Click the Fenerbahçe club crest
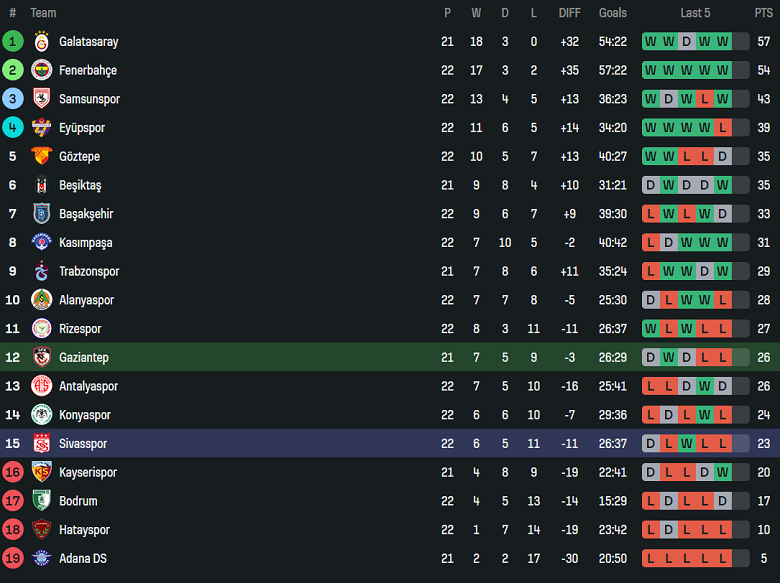Viewport: 780px width, 583px height. coord(41,70)
